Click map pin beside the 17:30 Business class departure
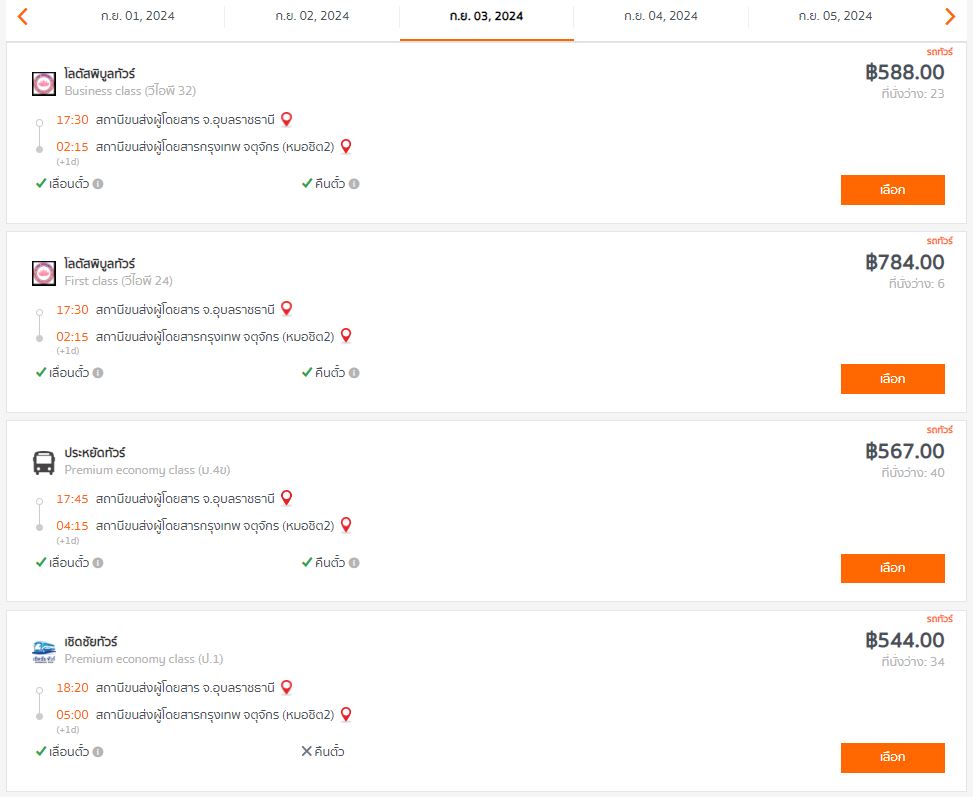Screen dimensions: 973x797 [286, 119]
